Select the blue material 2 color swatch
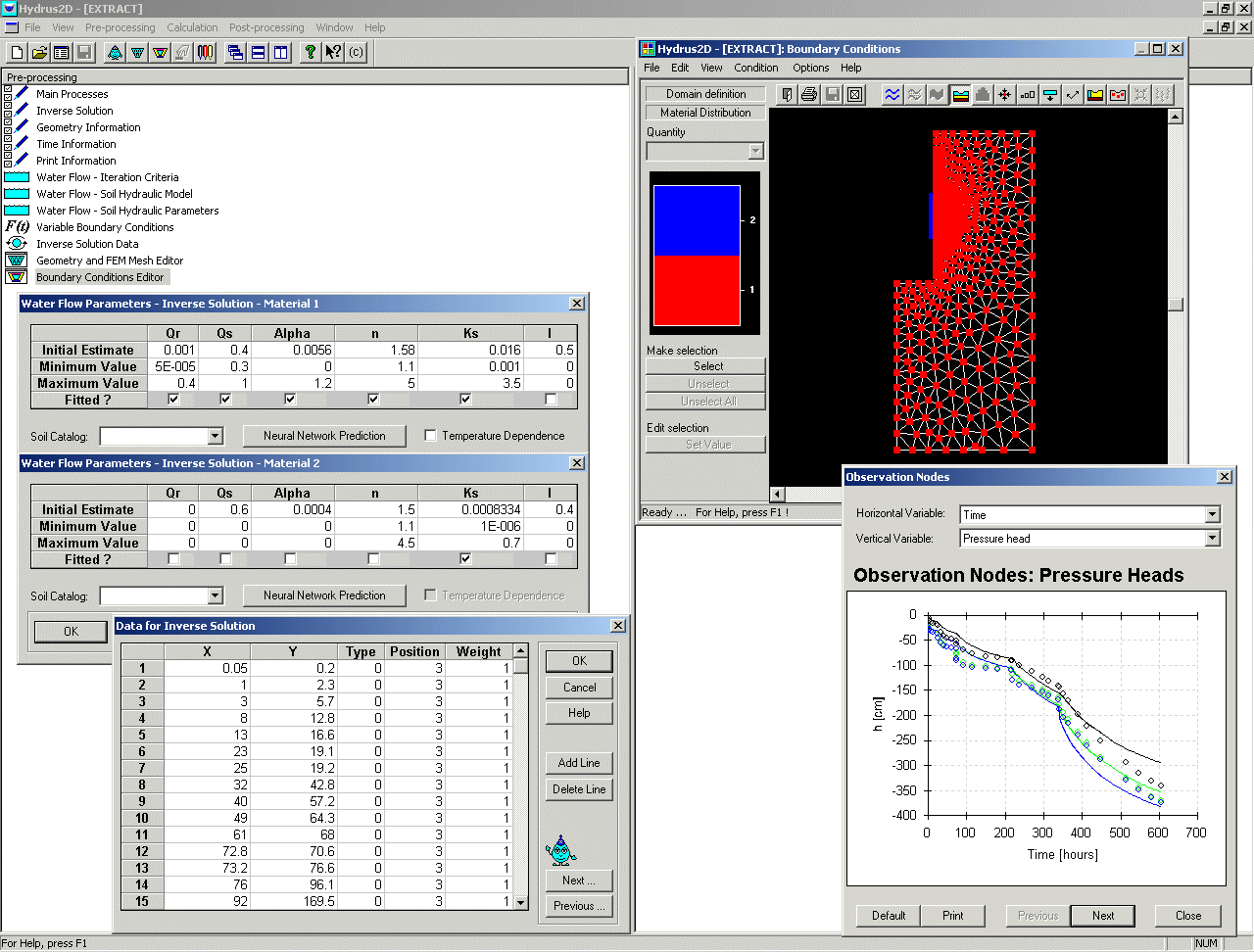This screenshot has height=952, width=1254. [x=697, y=221]
